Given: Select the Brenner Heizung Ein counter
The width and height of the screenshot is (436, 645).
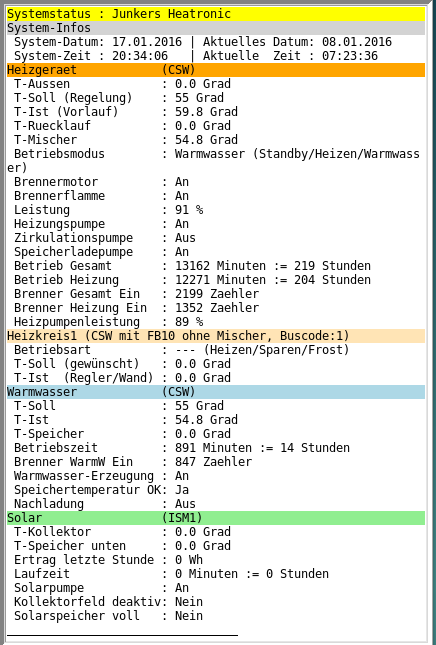Looking at the screenshot, I should [x=137, y=308].
